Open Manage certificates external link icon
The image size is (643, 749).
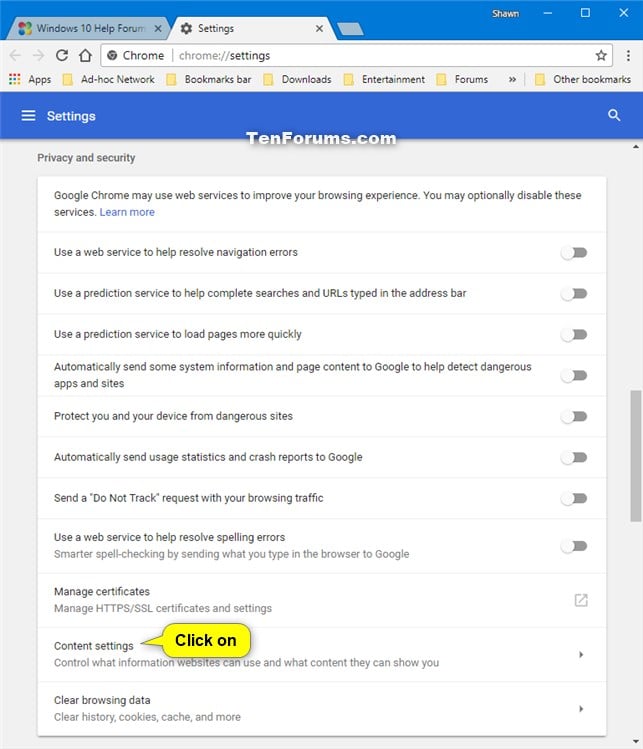tap(581, 600)
